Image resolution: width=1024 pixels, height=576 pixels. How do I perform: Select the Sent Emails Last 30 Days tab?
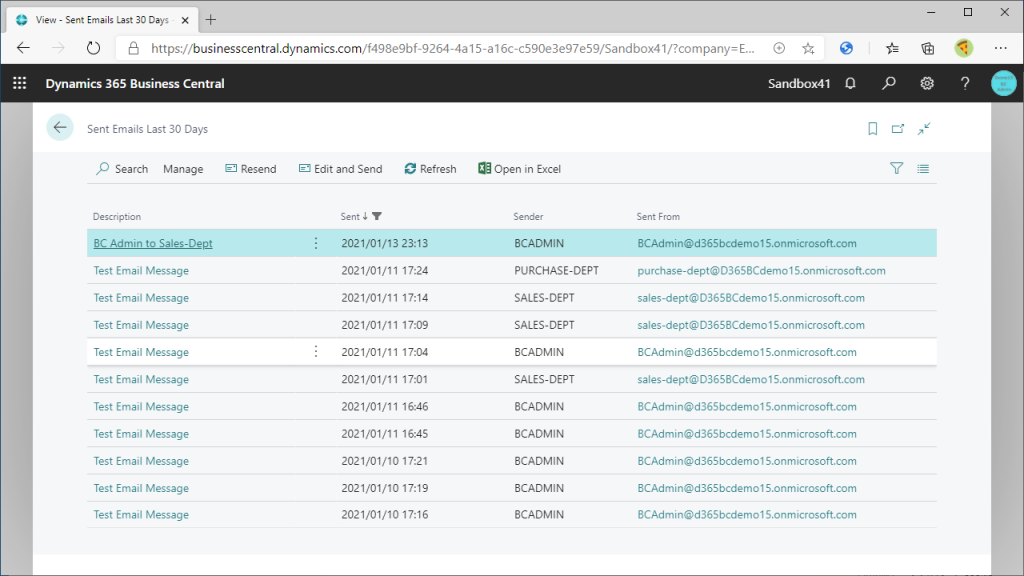point(102,20)
